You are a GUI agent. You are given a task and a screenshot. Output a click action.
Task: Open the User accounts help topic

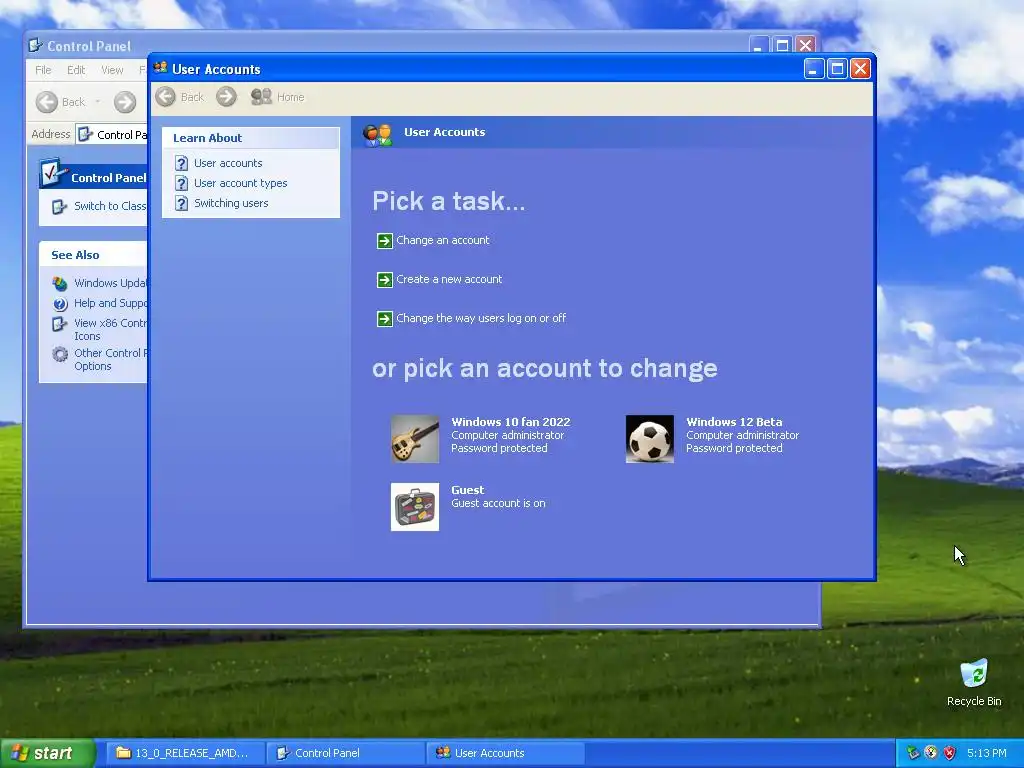pos(228,163)
